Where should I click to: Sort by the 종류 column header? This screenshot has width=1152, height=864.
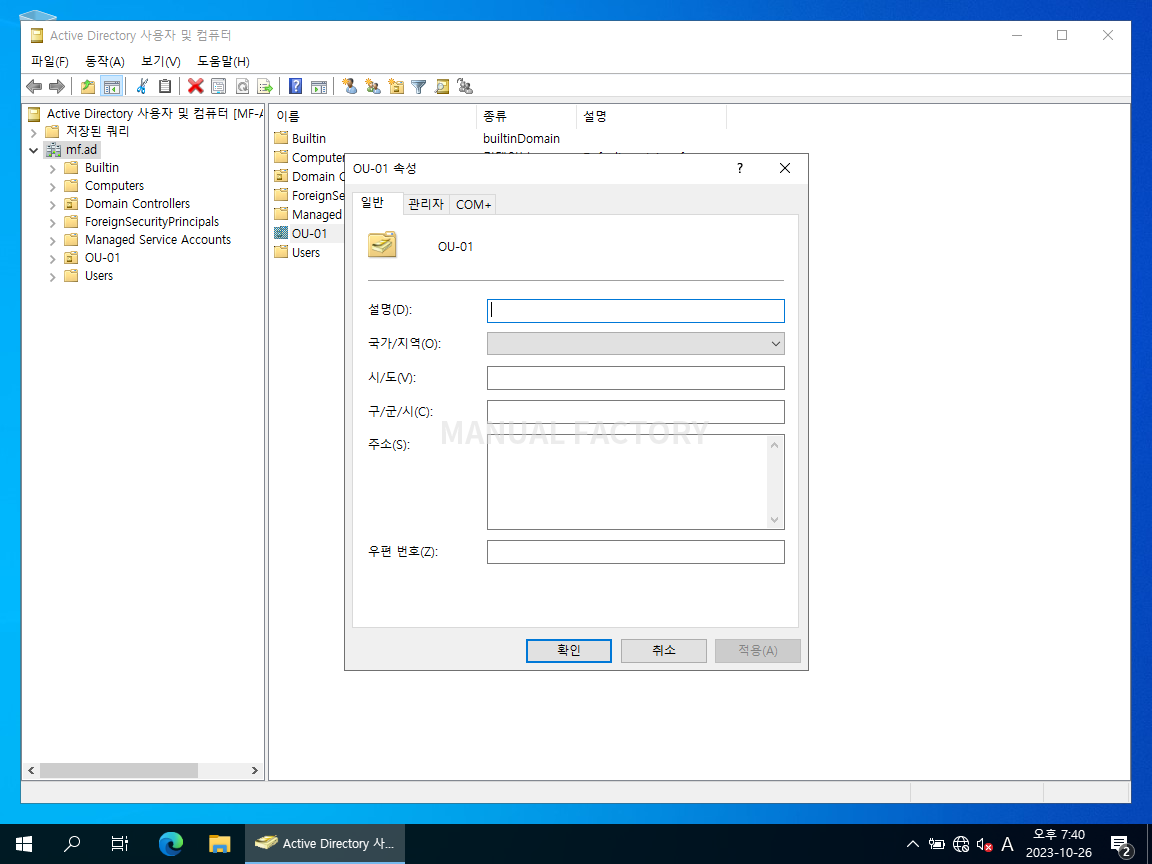point(526,116)
